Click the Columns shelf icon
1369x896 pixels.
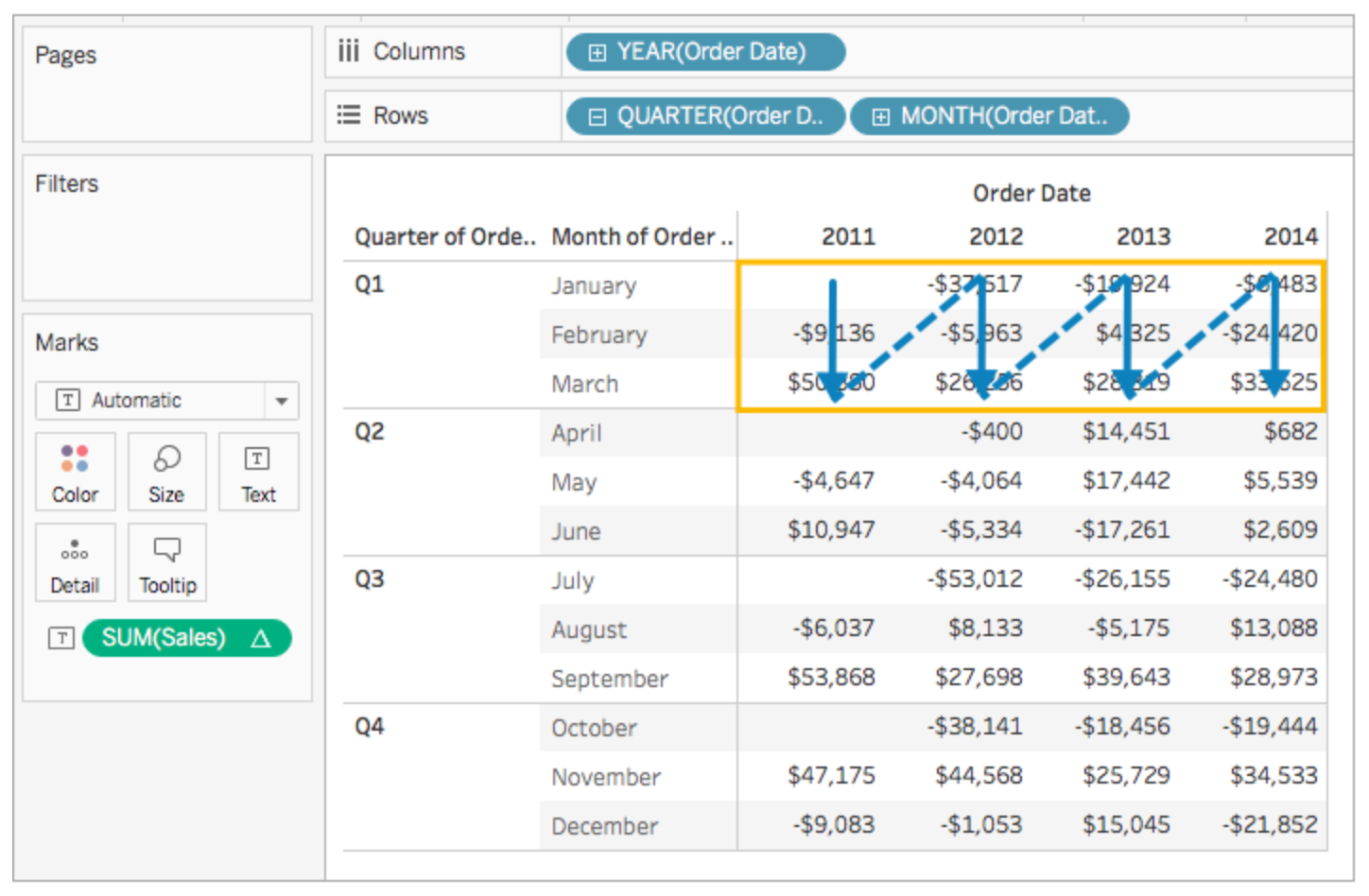[349, 51]
